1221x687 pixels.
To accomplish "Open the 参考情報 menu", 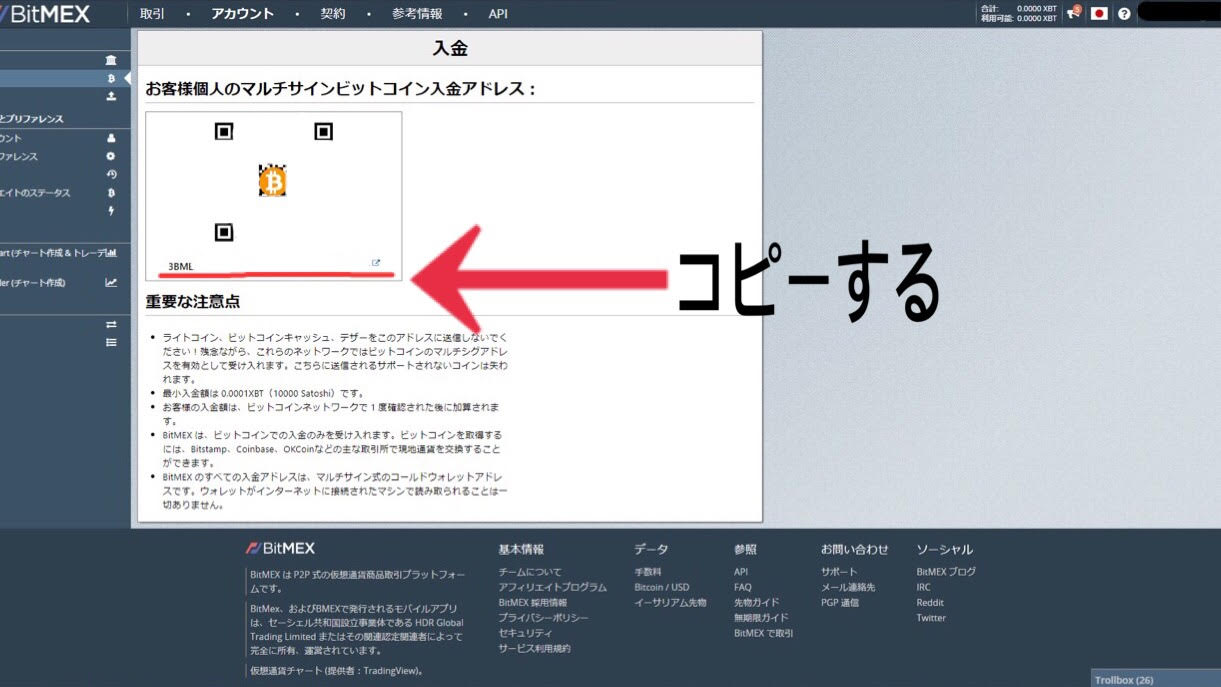I will point(417,14).
